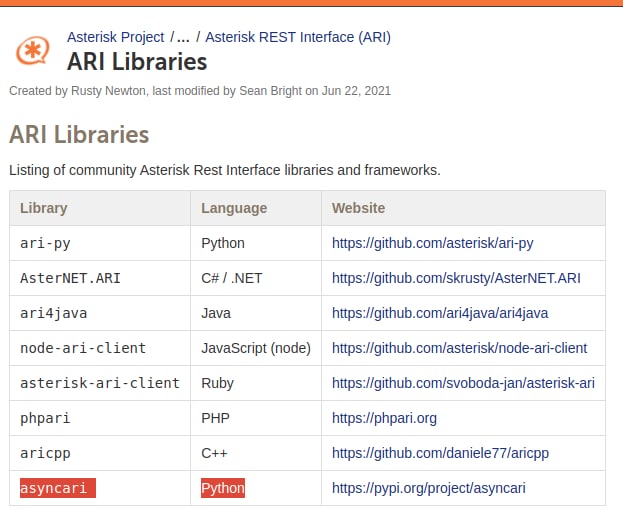Click the ARI Libraries page title

[x=137, y=62]
